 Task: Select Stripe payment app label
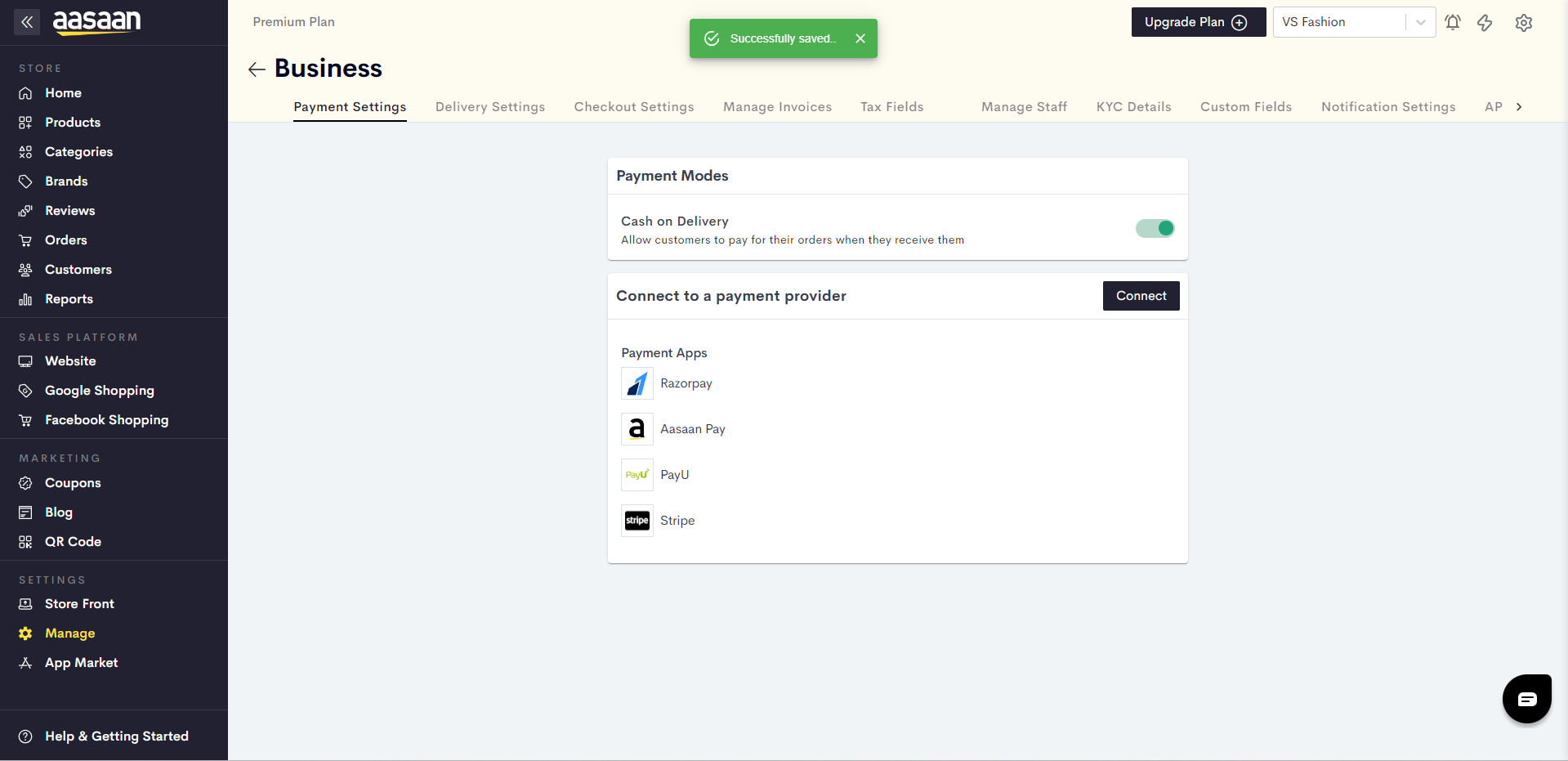(677, 521)
